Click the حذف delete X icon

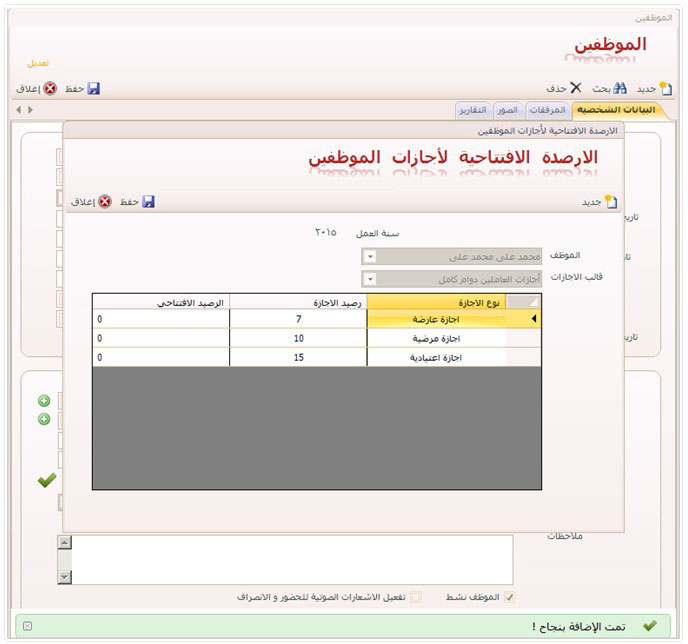pos(576,88)
